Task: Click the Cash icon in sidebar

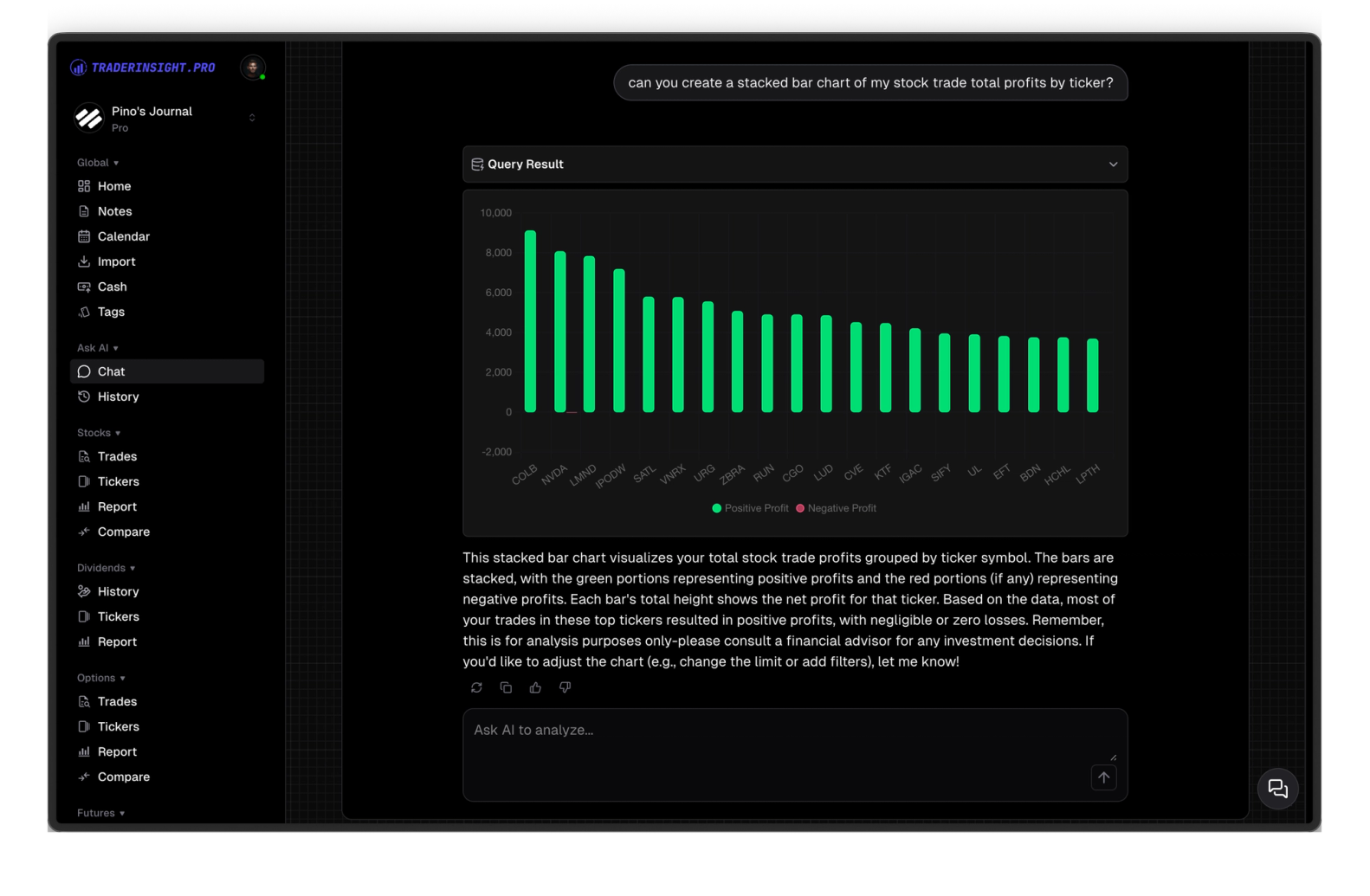Action: pos(84,287)
